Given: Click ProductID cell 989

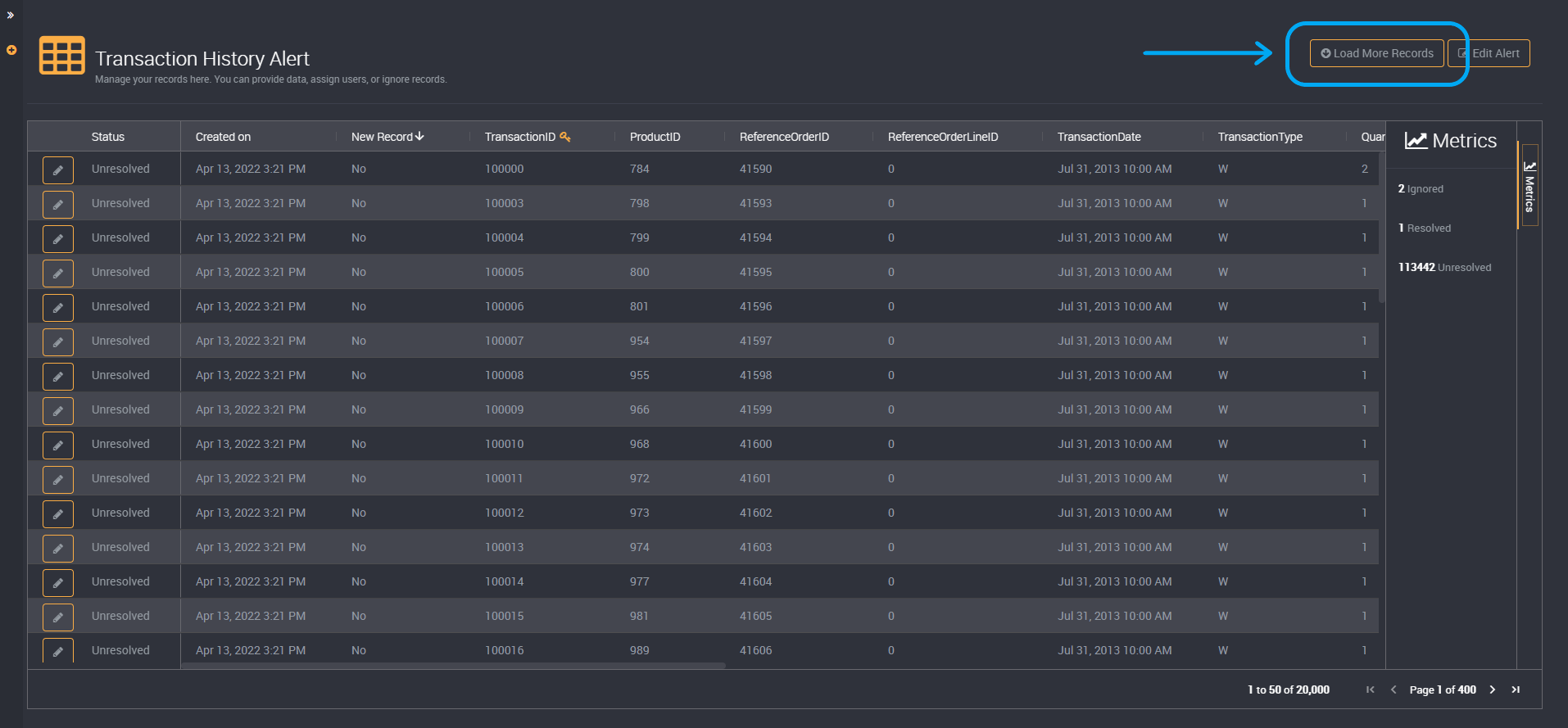Looking at the screenshot, I should click(x=639, y=650).
